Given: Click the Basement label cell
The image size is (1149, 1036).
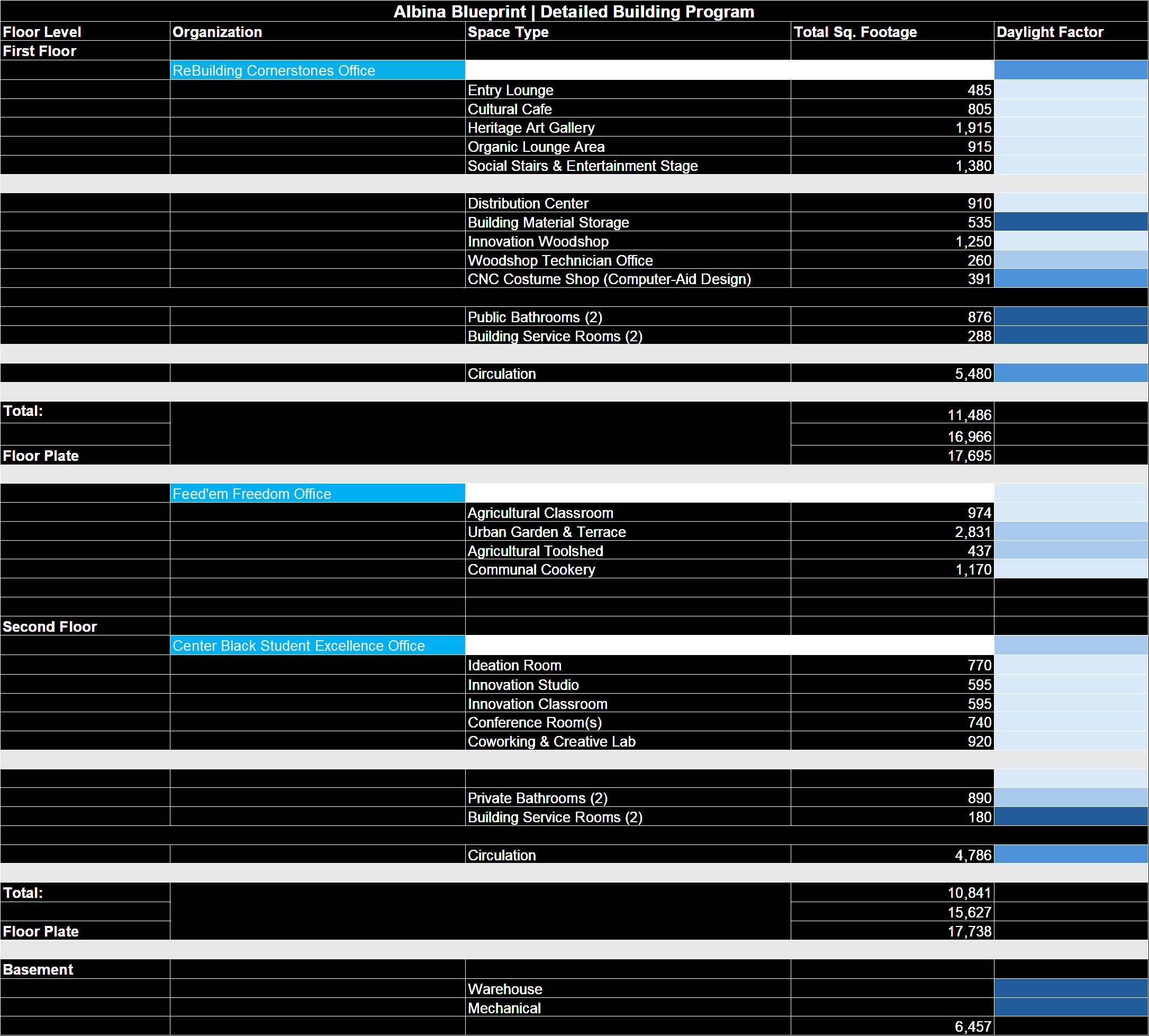Looking at the screenshot, I should [x=85, y=969].
